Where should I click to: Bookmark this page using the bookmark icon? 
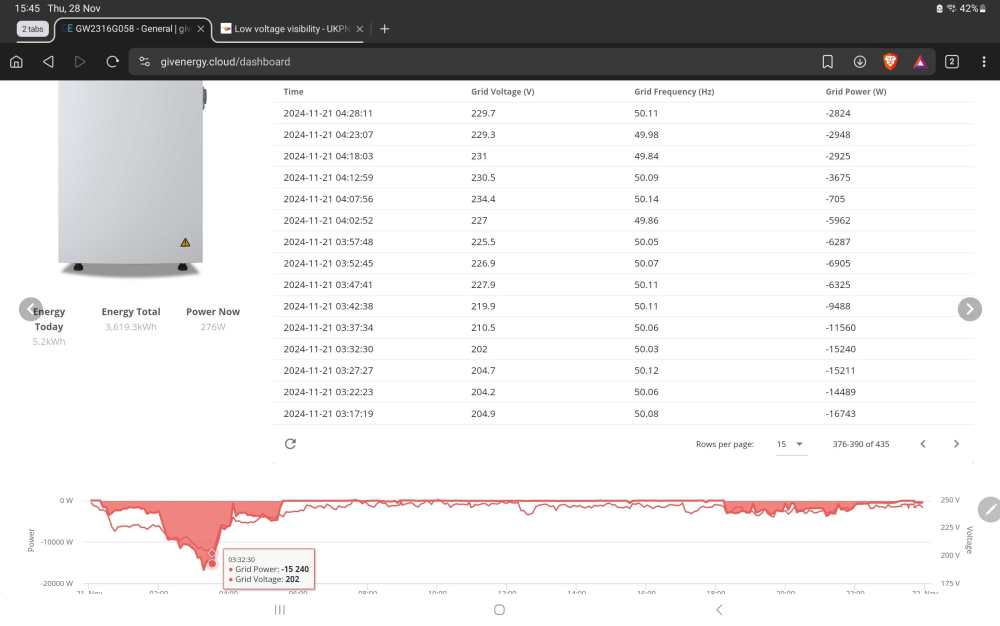[x=827, y=62]
